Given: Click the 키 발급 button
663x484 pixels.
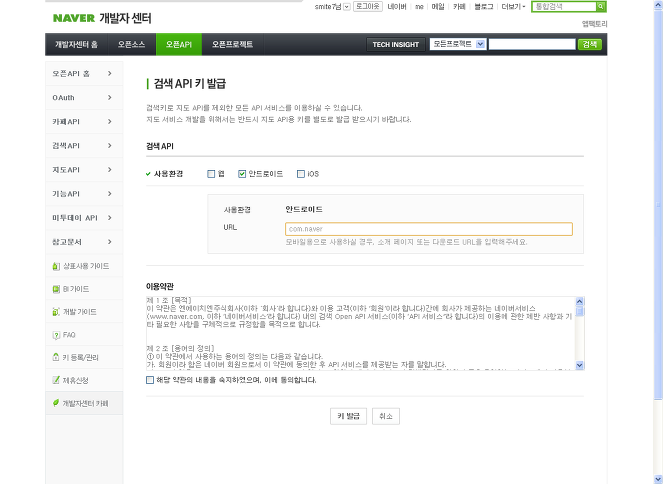Looking at the screenshot, I should (348, 416).
